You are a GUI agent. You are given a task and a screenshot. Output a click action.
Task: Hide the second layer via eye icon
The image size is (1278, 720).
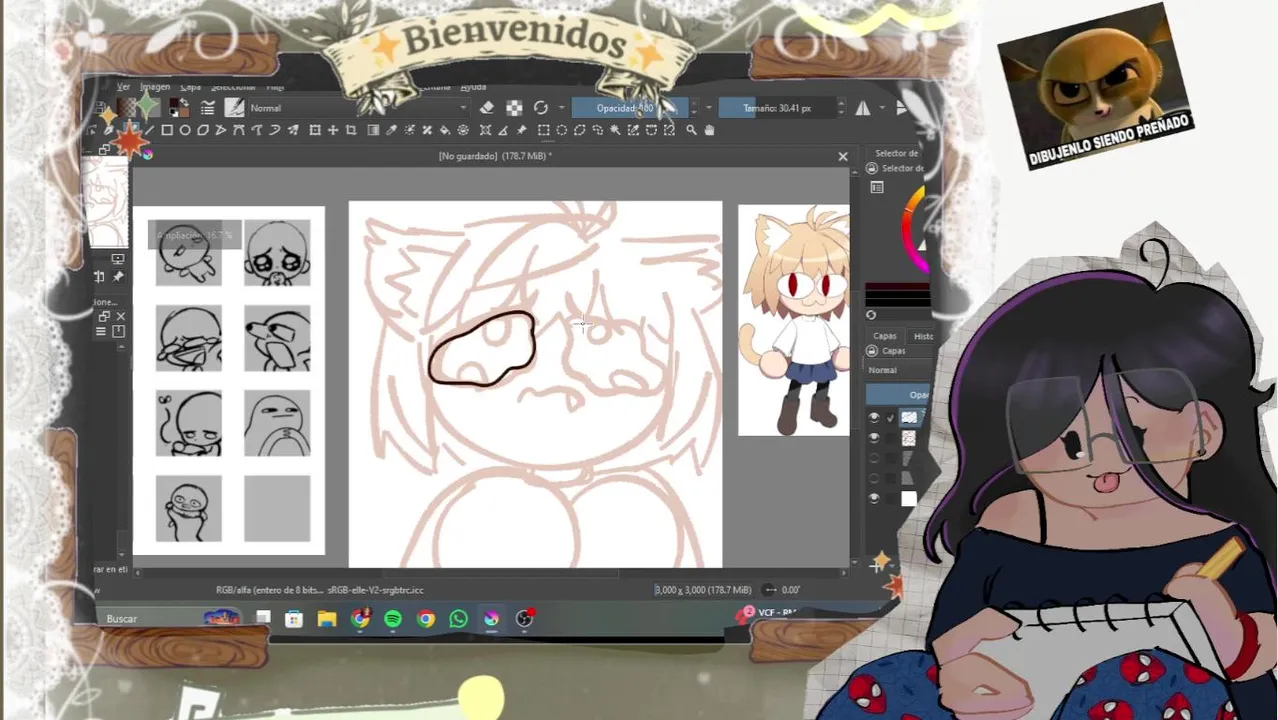tap(874, 438)
